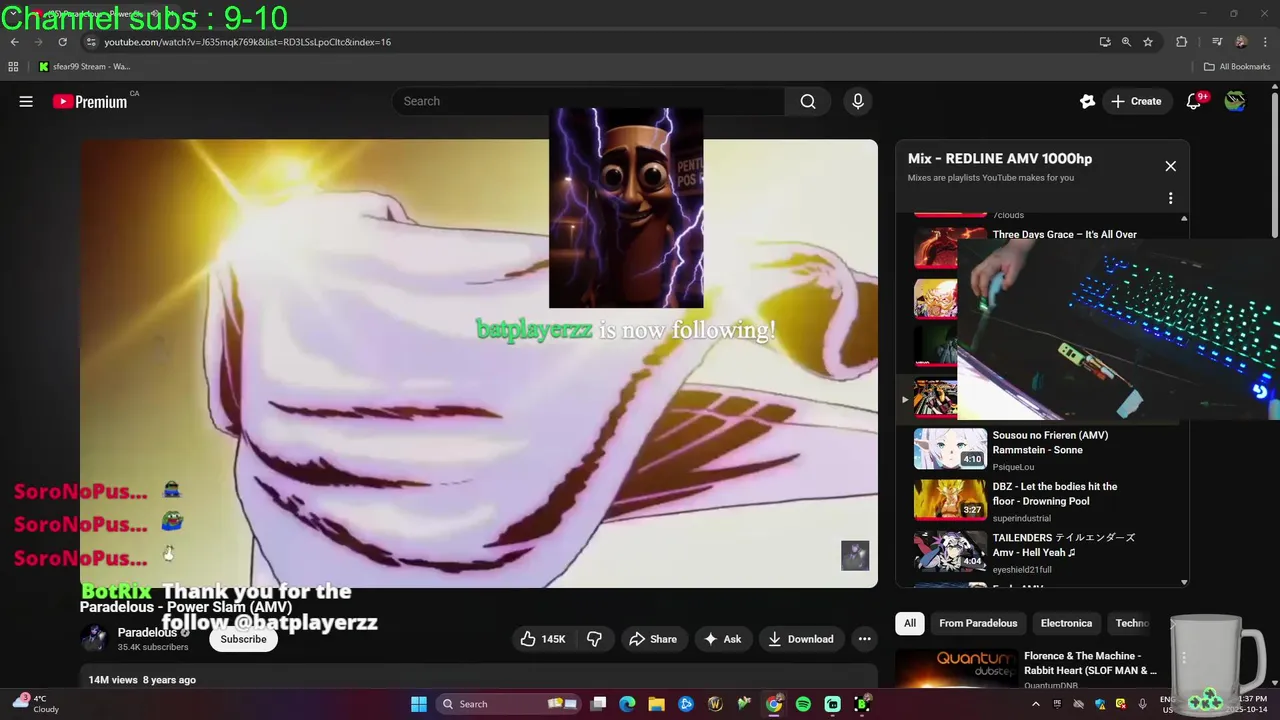Share the video
The height and width of the screenshot is (720, 1280).
[x=652, y=639]
